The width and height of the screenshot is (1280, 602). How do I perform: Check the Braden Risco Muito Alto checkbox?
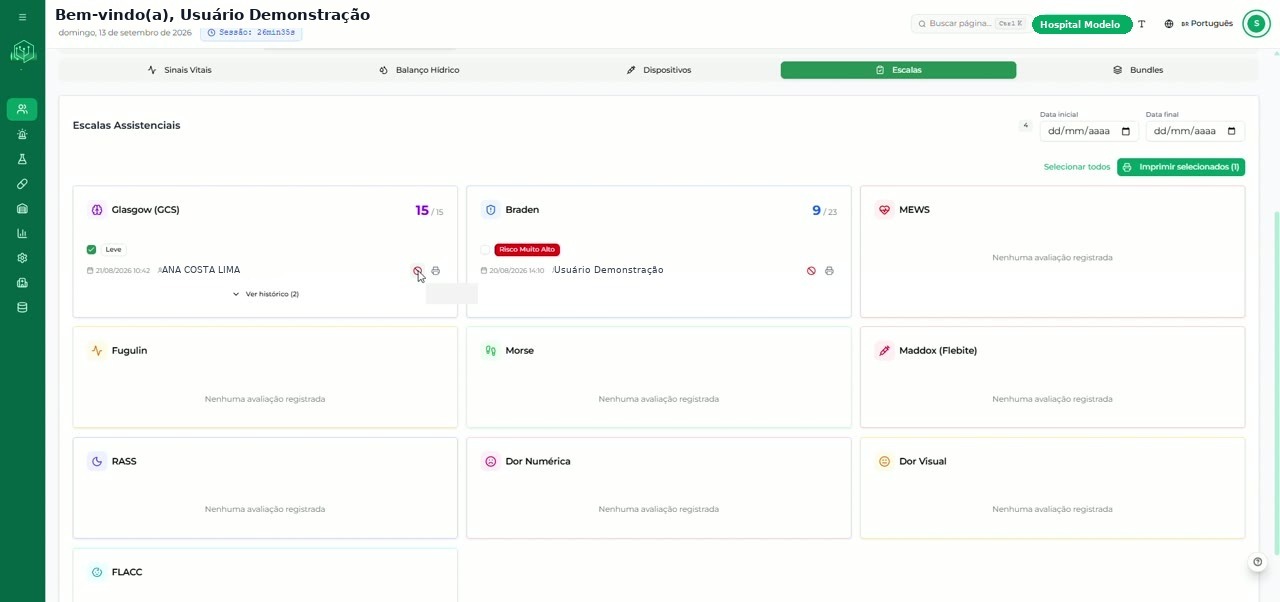485,250
